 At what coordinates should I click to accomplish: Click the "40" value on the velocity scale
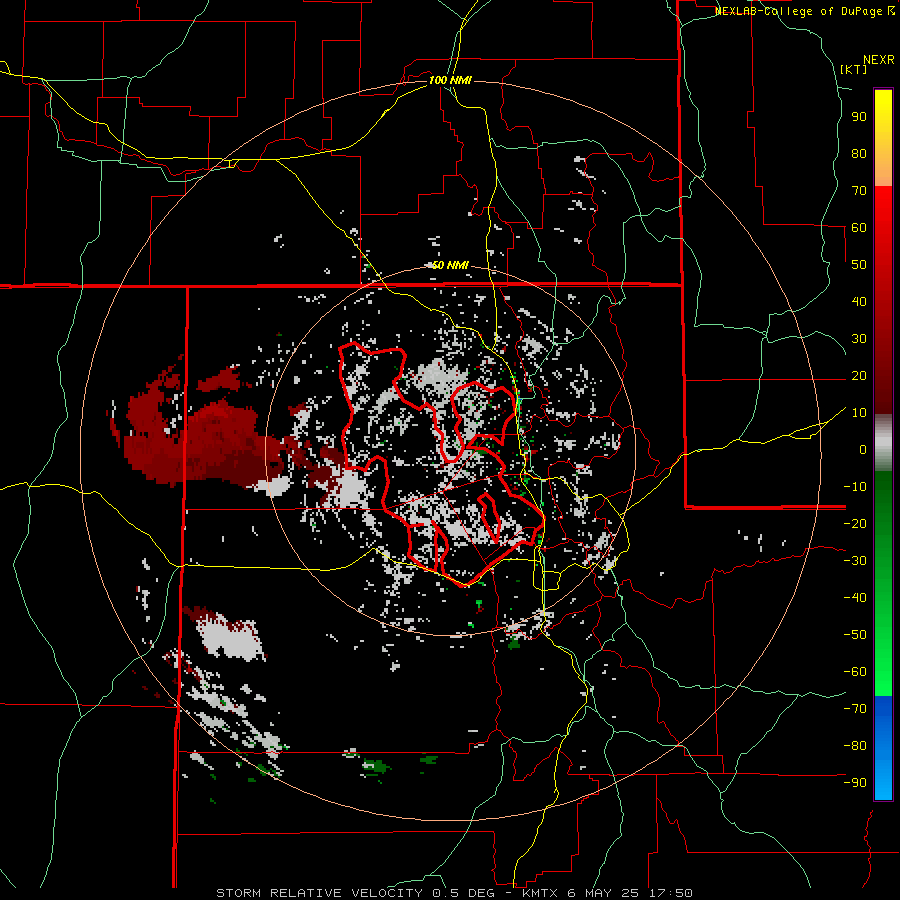859,302
